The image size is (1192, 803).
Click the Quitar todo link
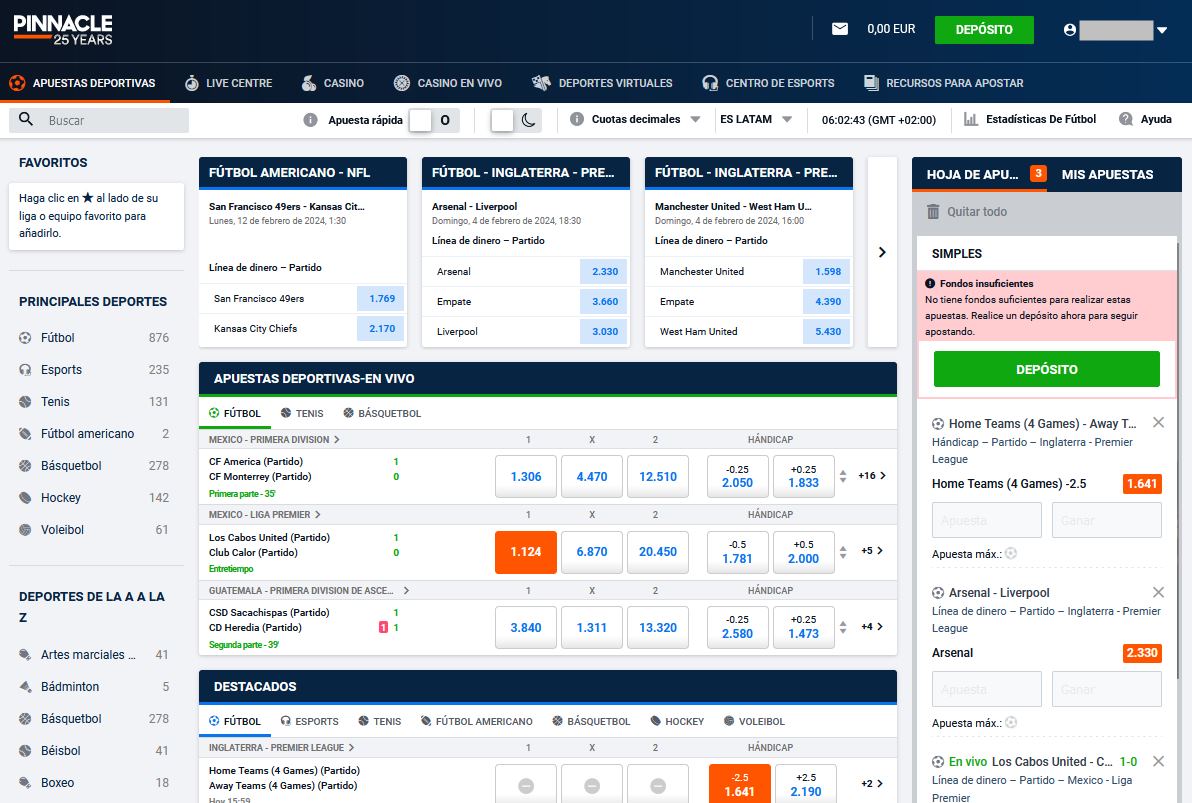pos(977,211)
